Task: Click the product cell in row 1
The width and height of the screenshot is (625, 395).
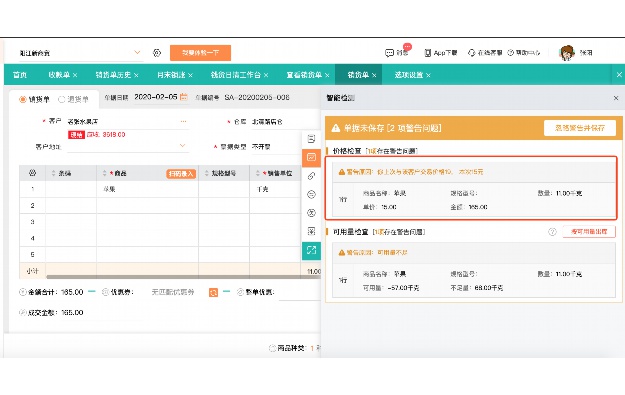Action: click(x=147, y=189)
